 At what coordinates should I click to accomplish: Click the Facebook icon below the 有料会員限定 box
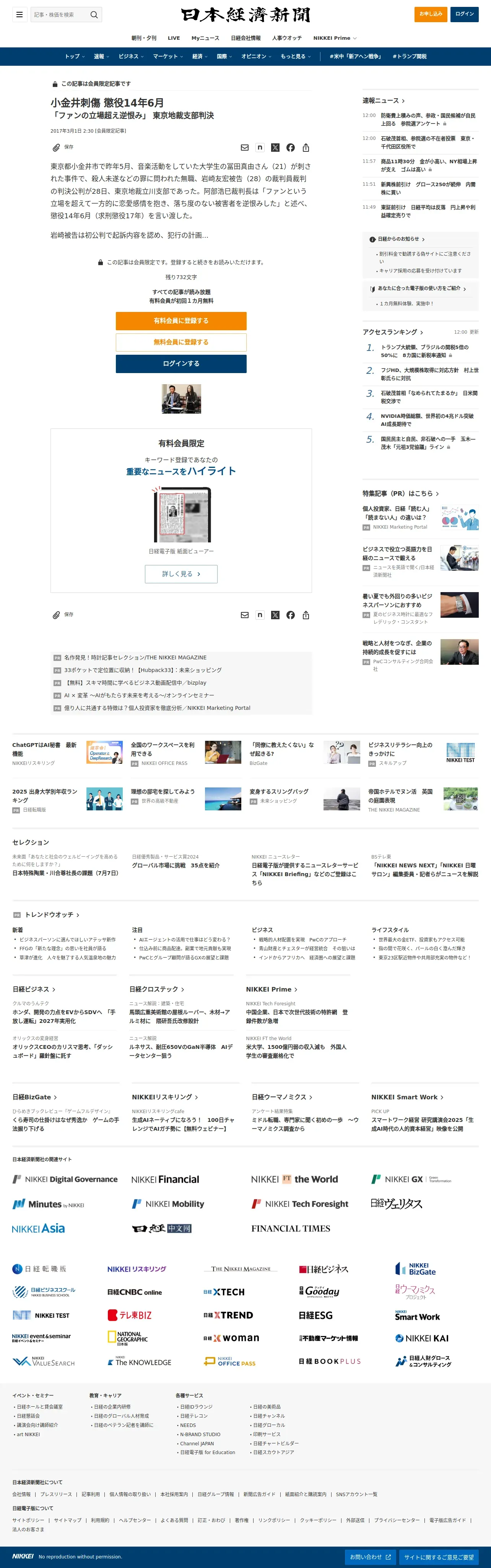[291, 615]
